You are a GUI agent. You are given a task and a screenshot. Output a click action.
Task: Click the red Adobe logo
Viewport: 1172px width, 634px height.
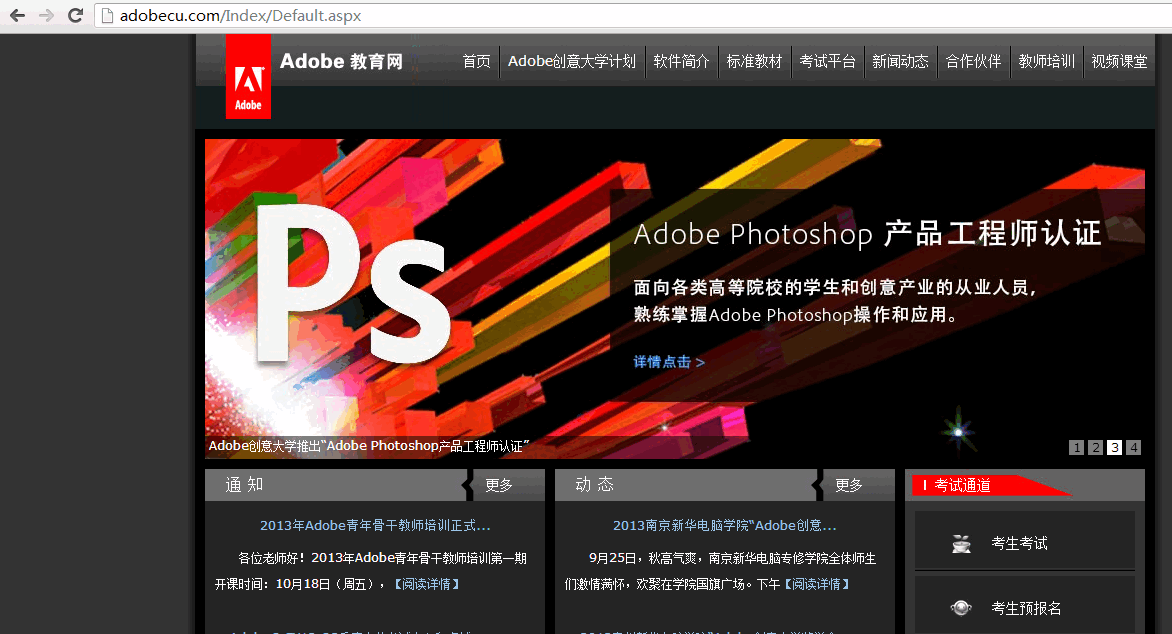[248, 77]
